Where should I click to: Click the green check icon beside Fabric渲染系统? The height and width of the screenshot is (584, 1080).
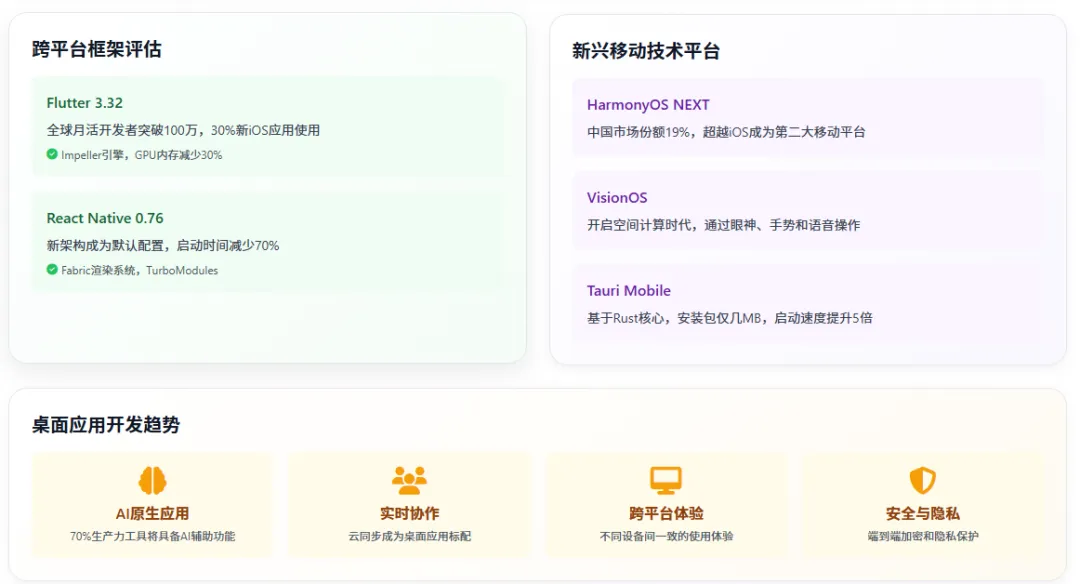click(x=52, y=270)
